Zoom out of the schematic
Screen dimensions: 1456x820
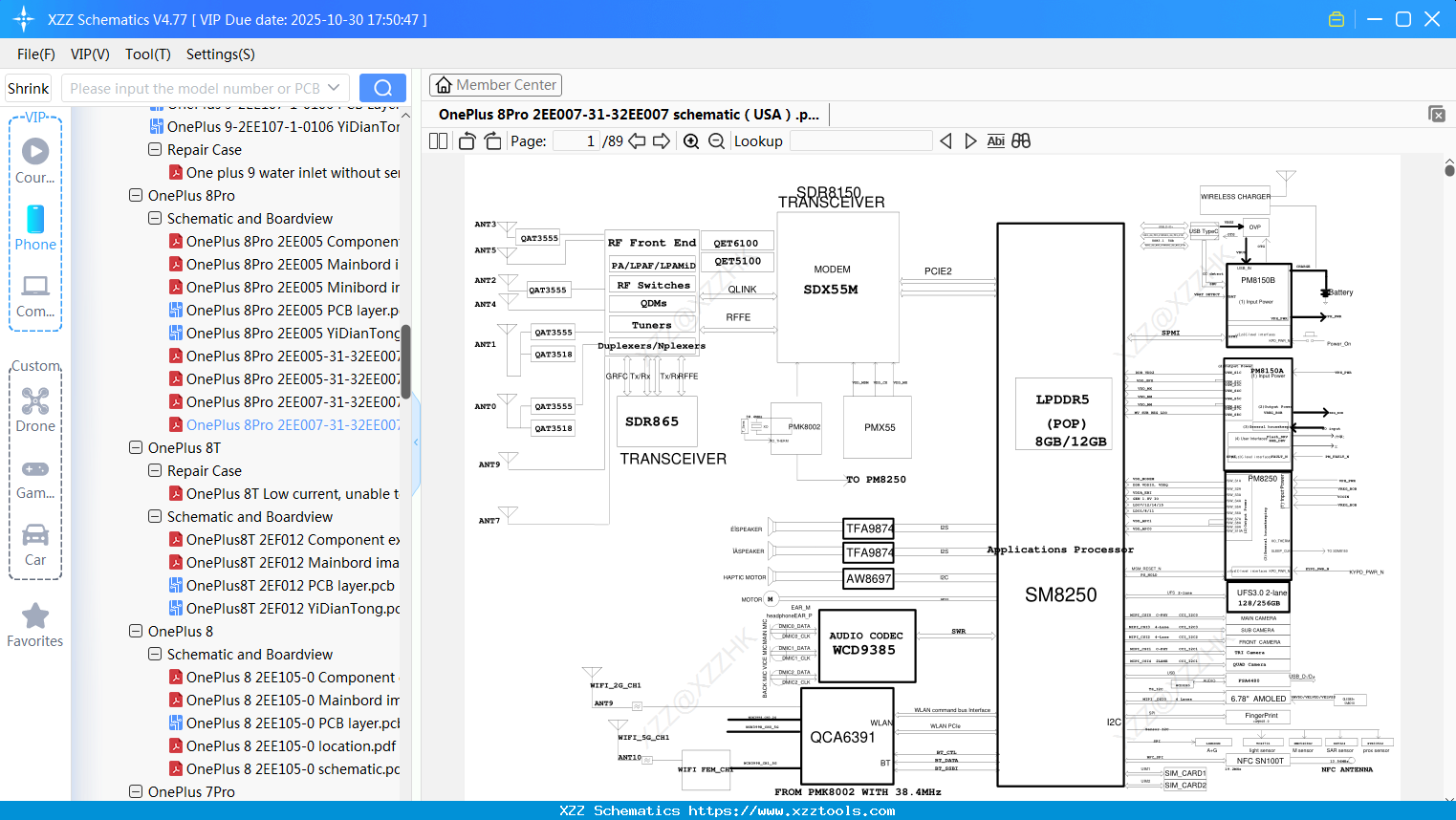[x=716, y=141]
